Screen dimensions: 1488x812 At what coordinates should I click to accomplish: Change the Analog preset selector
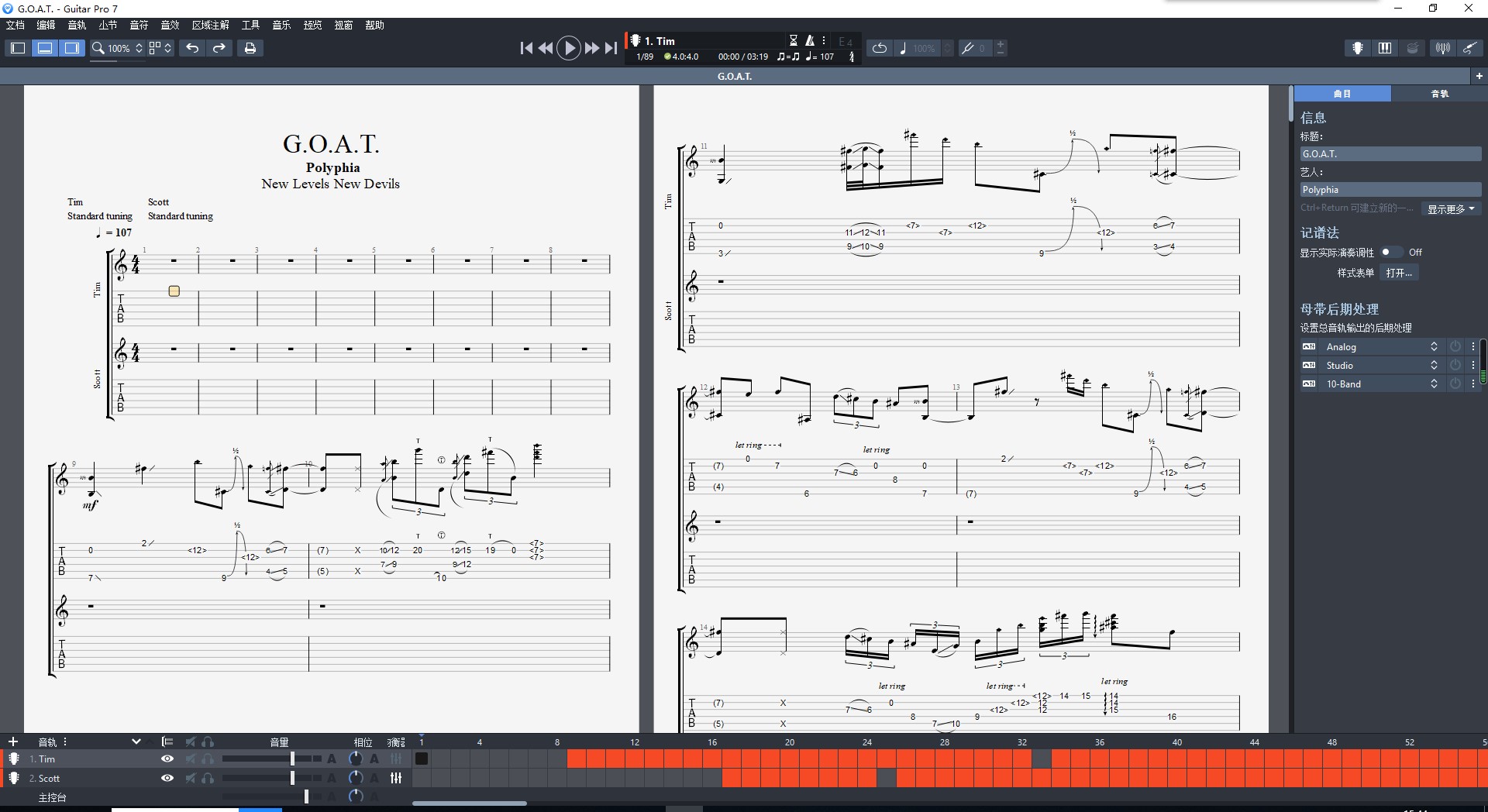(x=1434, y=347)
